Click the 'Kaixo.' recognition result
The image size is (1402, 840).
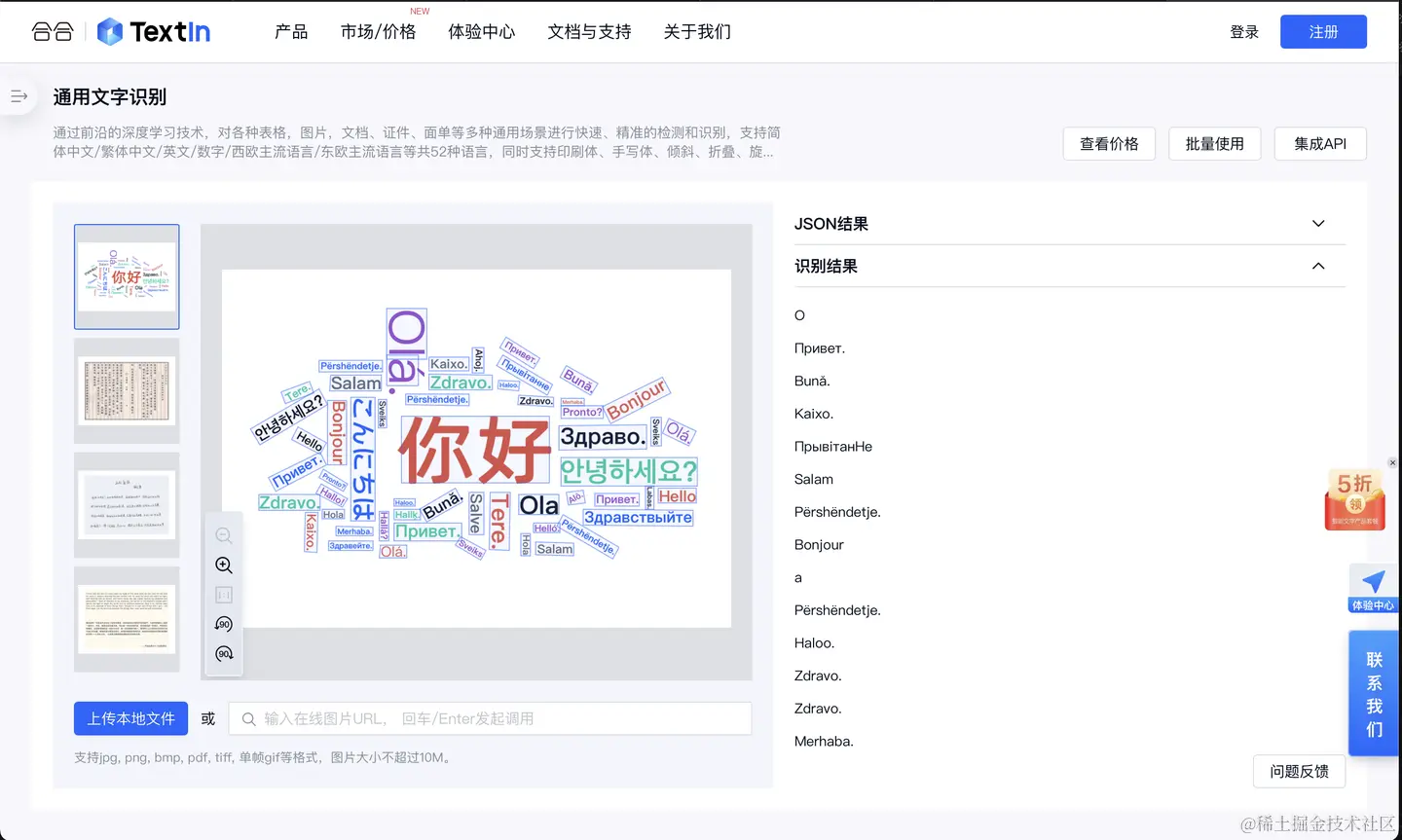814,414
